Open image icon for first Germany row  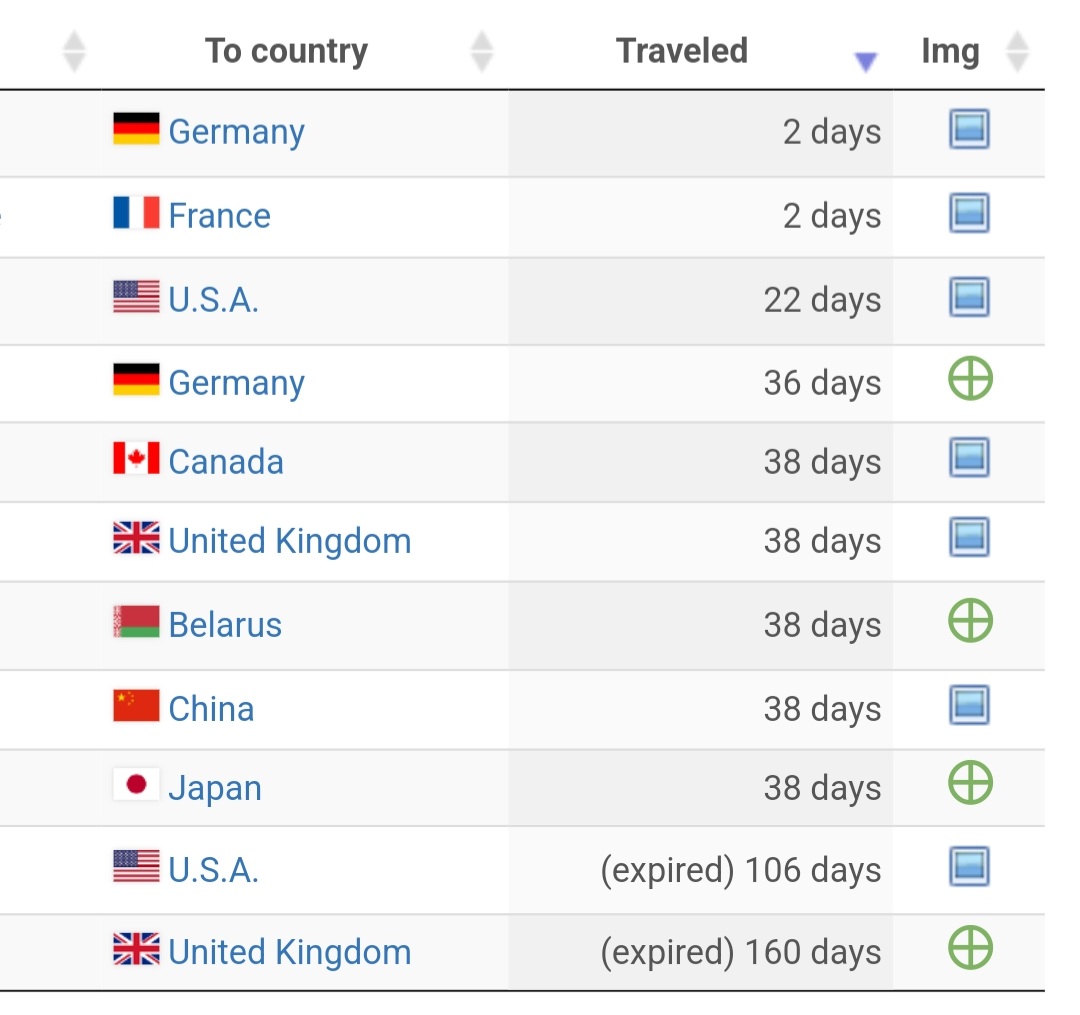(969, 129)
